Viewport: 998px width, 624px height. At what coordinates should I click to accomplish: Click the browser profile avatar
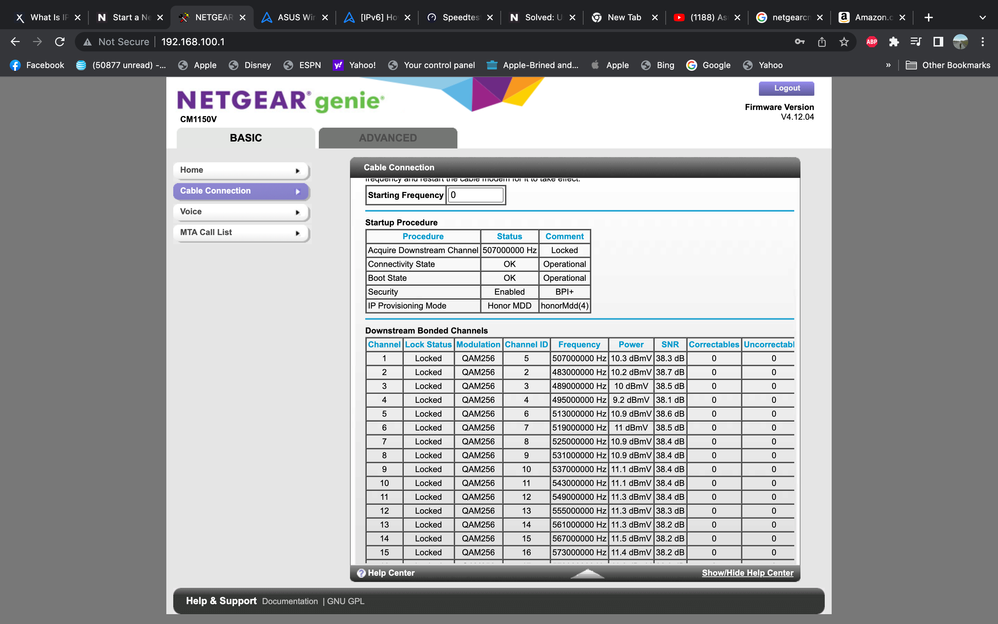point(960,42)
